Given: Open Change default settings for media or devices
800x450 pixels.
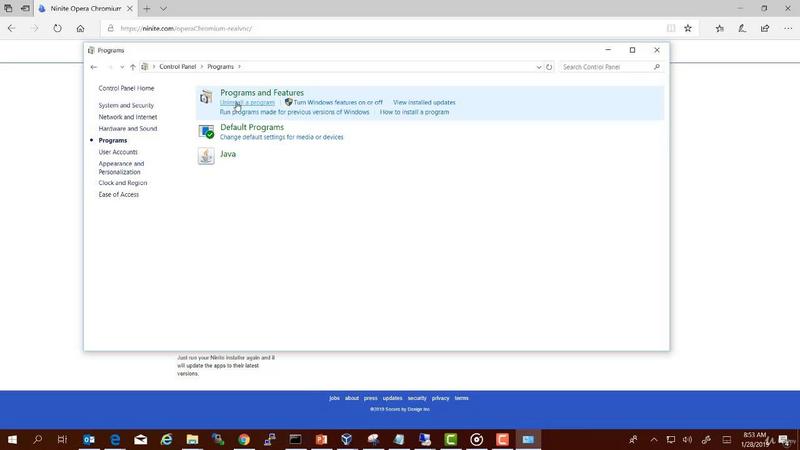Looking at the screenshot, I should coord(282,137).
